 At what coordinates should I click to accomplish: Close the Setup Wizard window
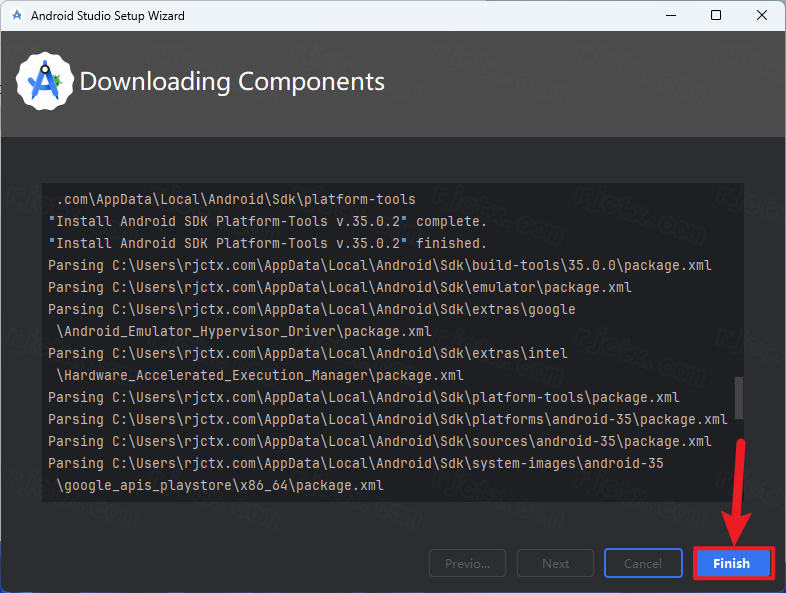point(761,16)
